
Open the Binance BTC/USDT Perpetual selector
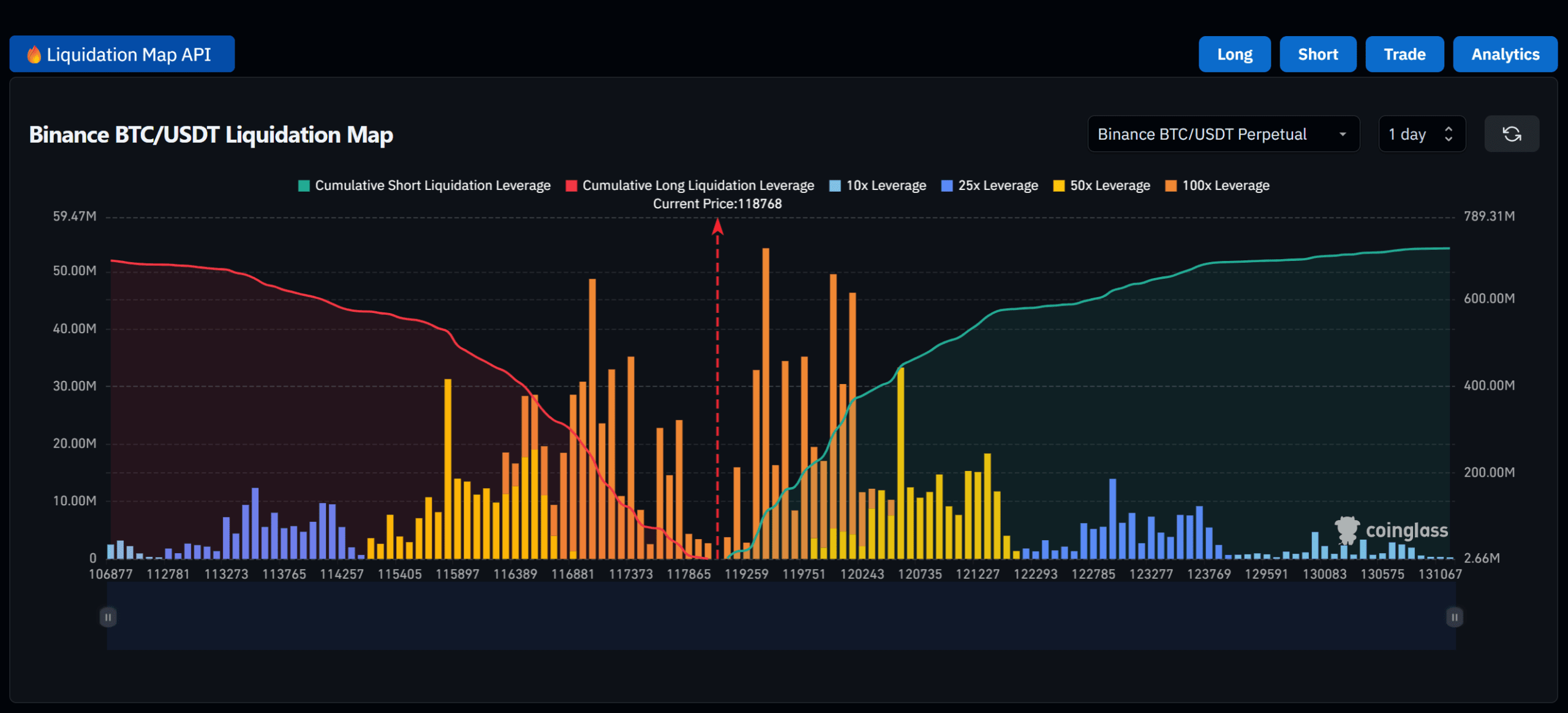tap(1223, 134)
